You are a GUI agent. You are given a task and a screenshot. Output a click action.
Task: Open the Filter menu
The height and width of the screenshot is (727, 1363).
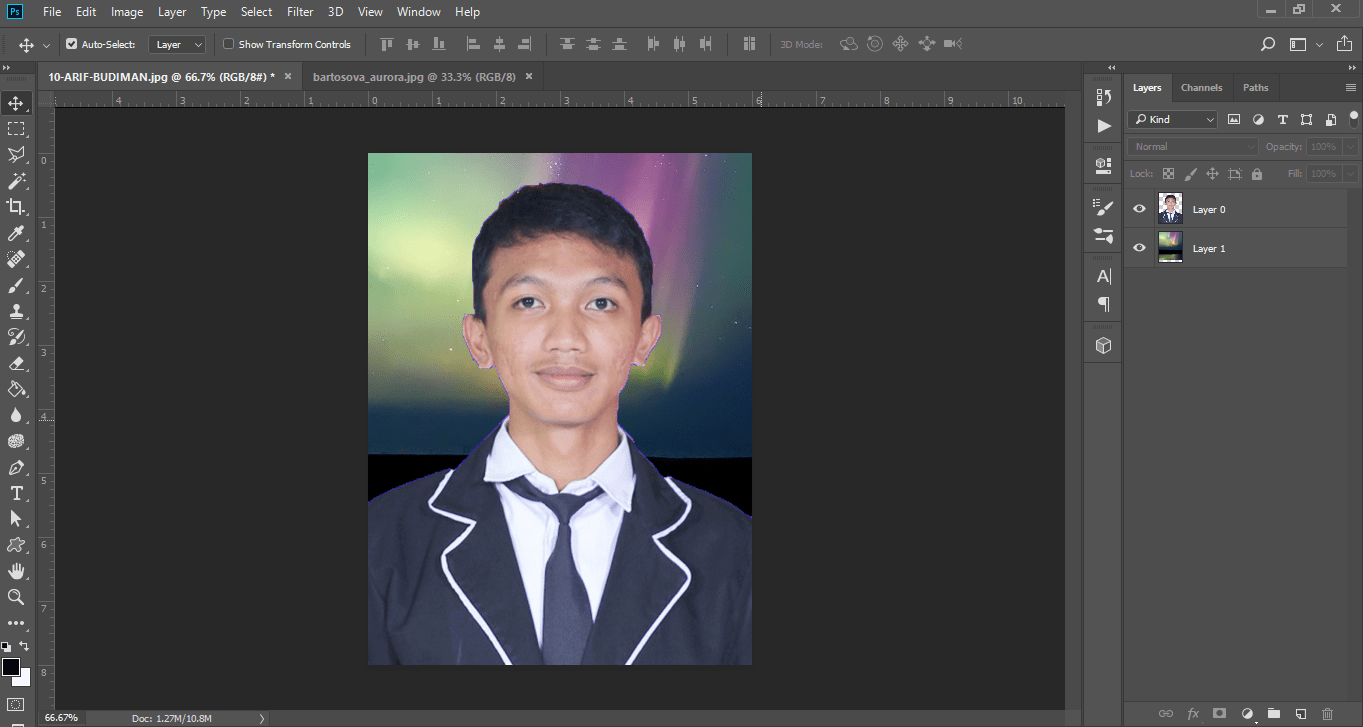click(x=300, y=11)
